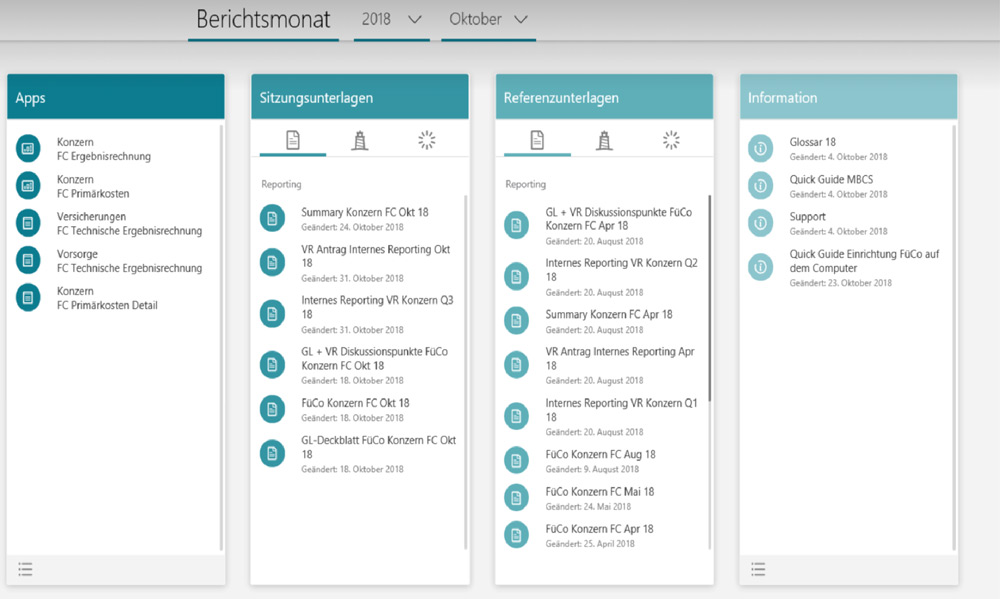This screenshot has height=599, width=1000.
Task: Switch to building tab in Referenzunterlagen
Action: (604, 141)
